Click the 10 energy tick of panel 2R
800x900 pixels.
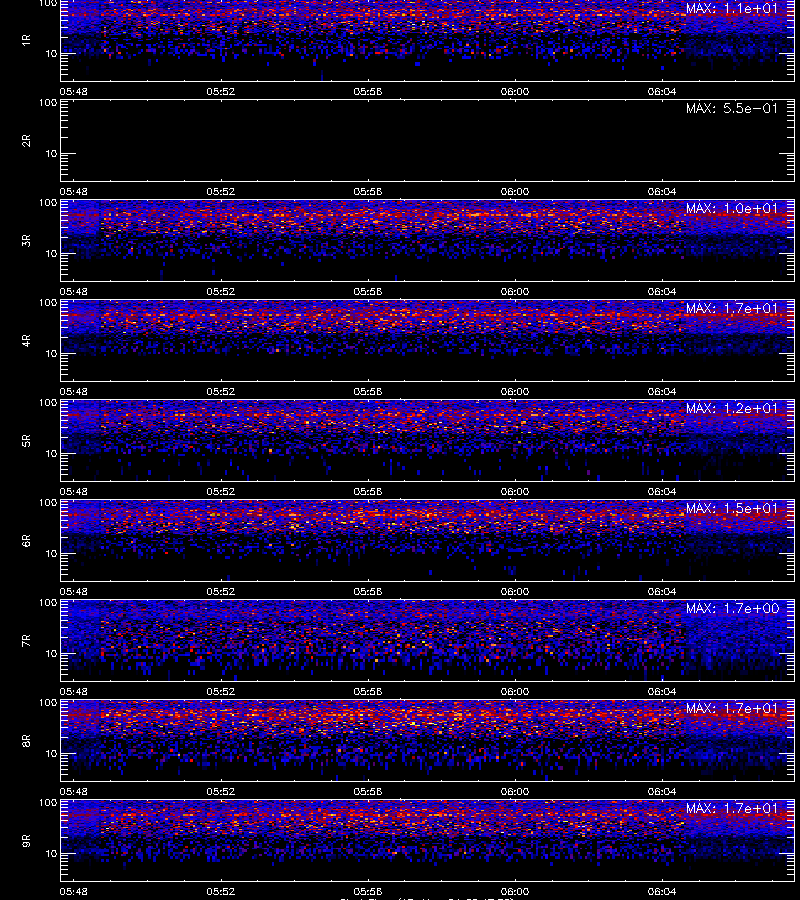(51, 154)
